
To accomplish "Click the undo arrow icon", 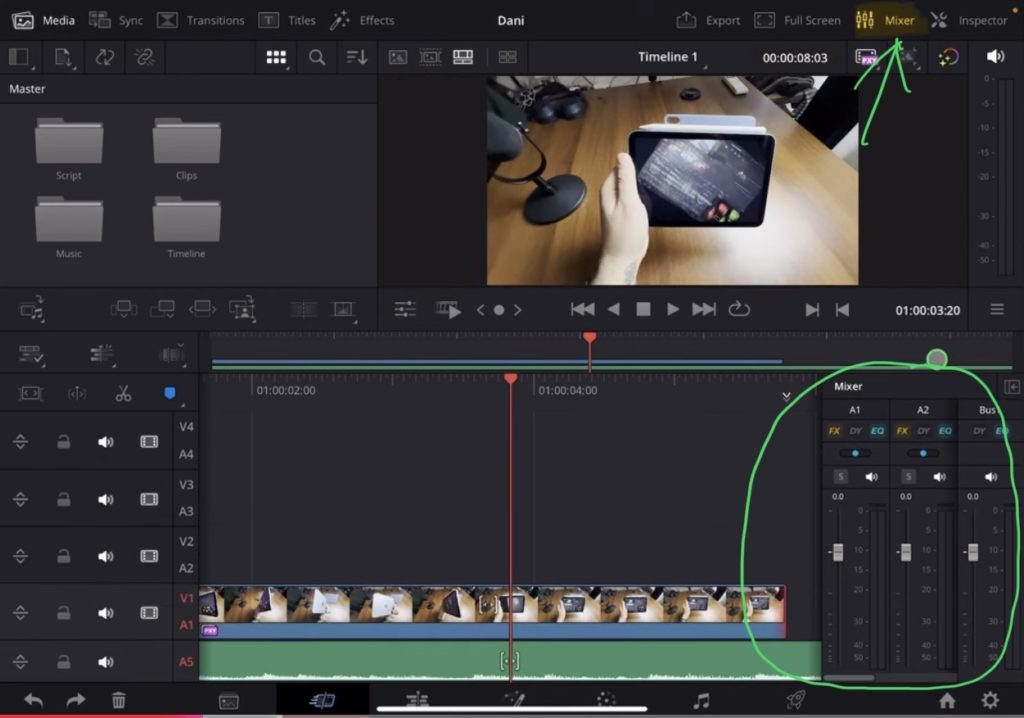I will (33, 701).
